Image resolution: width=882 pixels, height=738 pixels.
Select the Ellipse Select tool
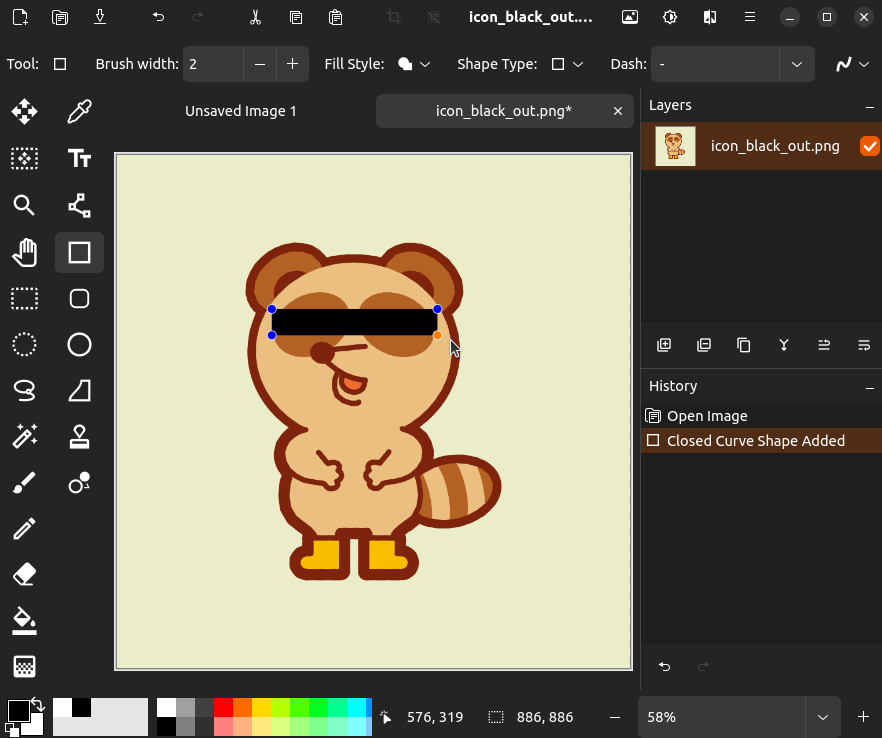tap(24, 345)
